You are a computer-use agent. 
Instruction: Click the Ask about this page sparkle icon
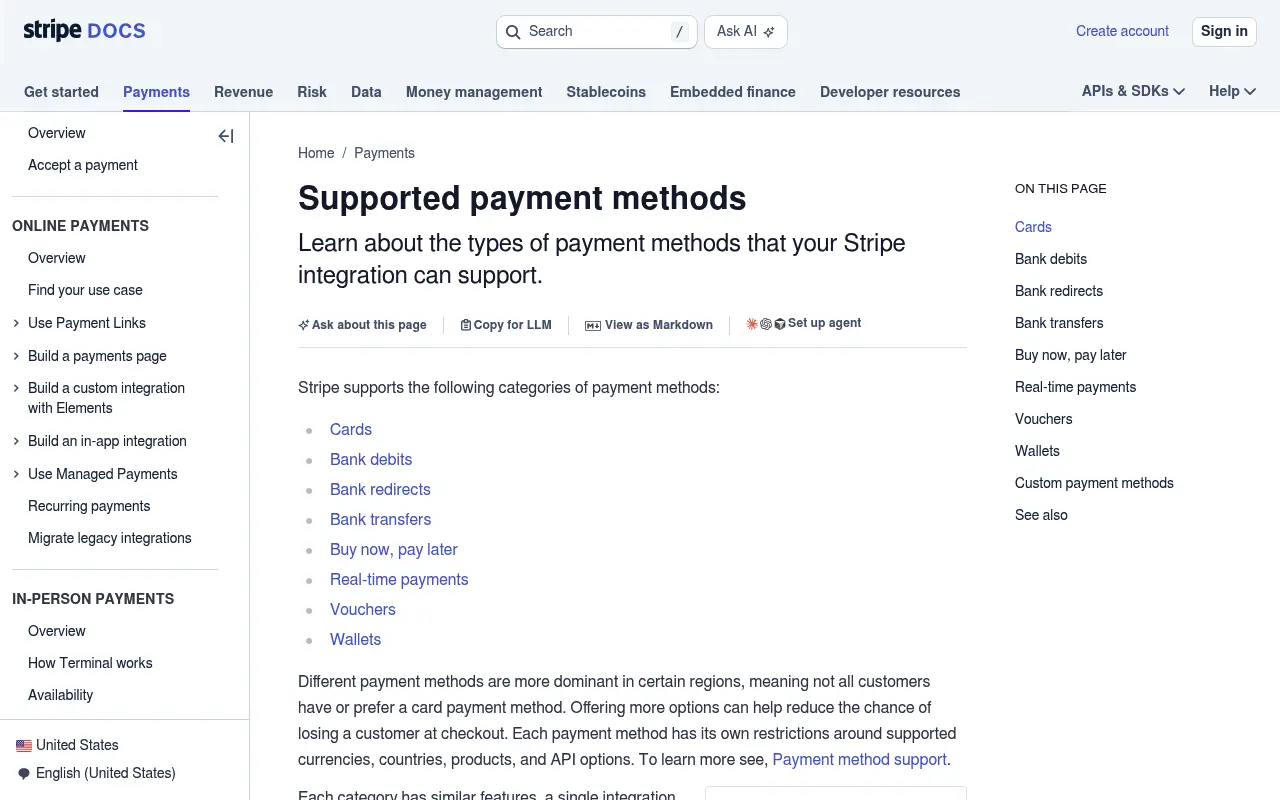[304, 325]
